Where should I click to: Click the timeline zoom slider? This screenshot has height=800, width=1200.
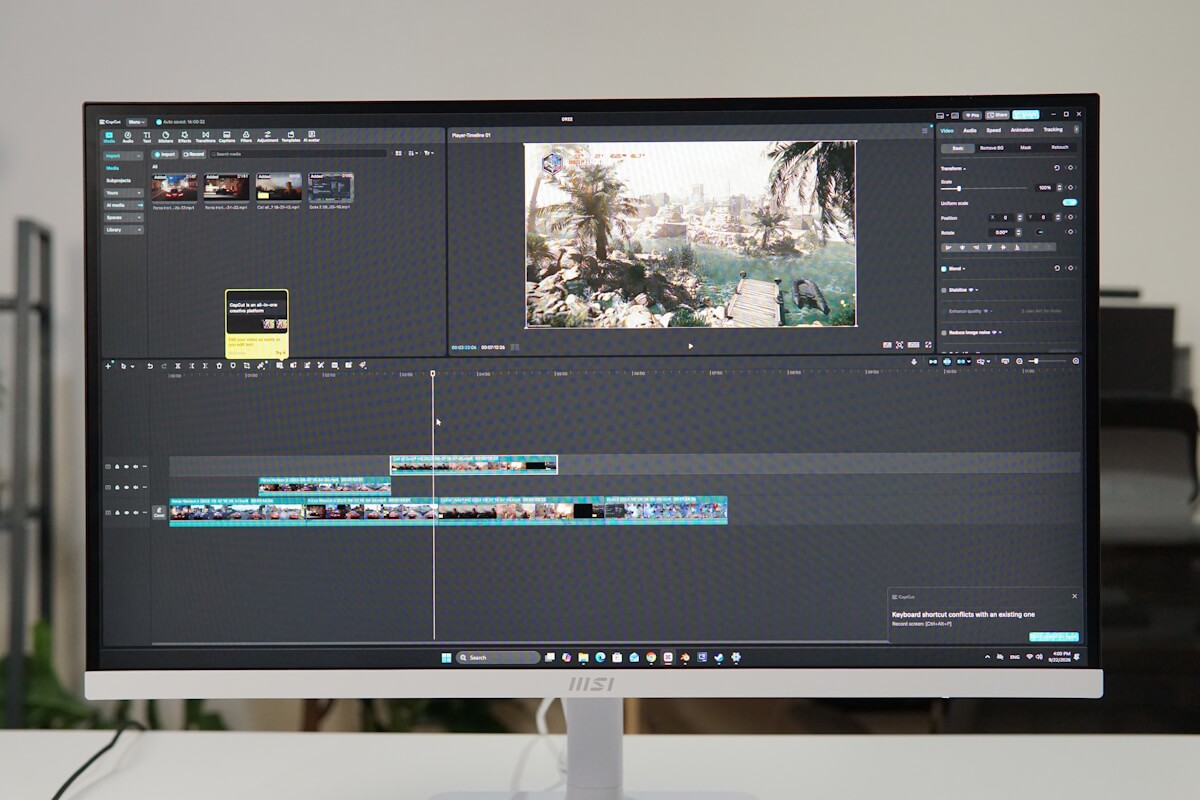pyautogui.click(x=1047, y=361)
